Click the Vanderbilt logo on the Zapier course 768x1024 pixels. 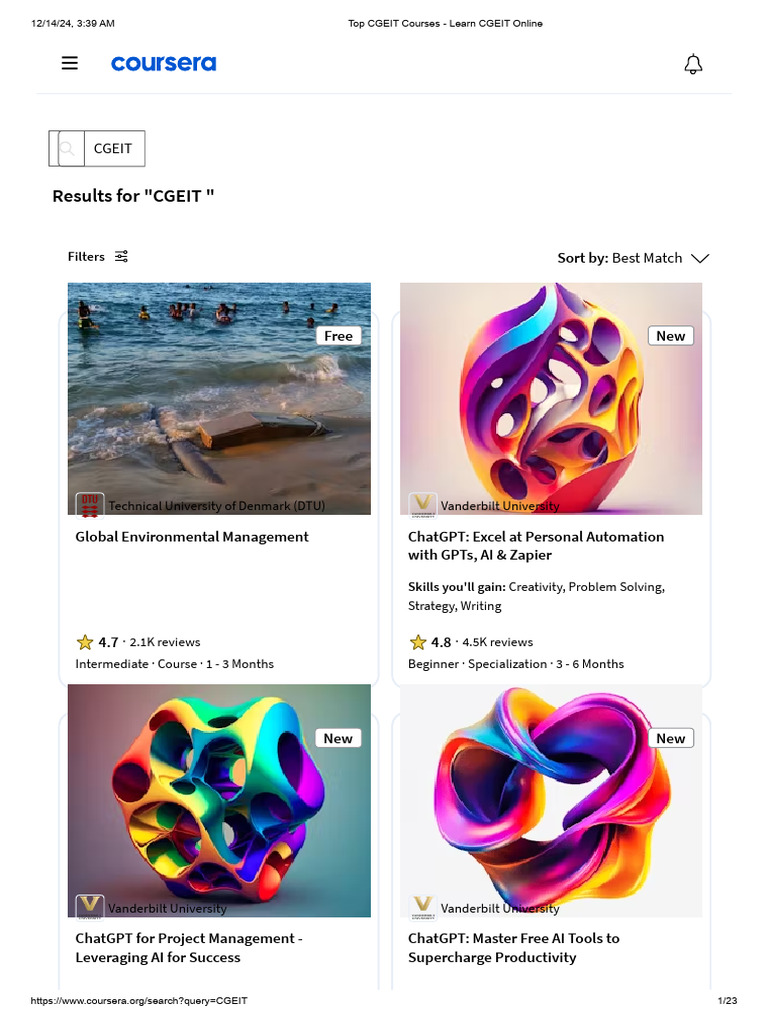click(x=423, y=505)
